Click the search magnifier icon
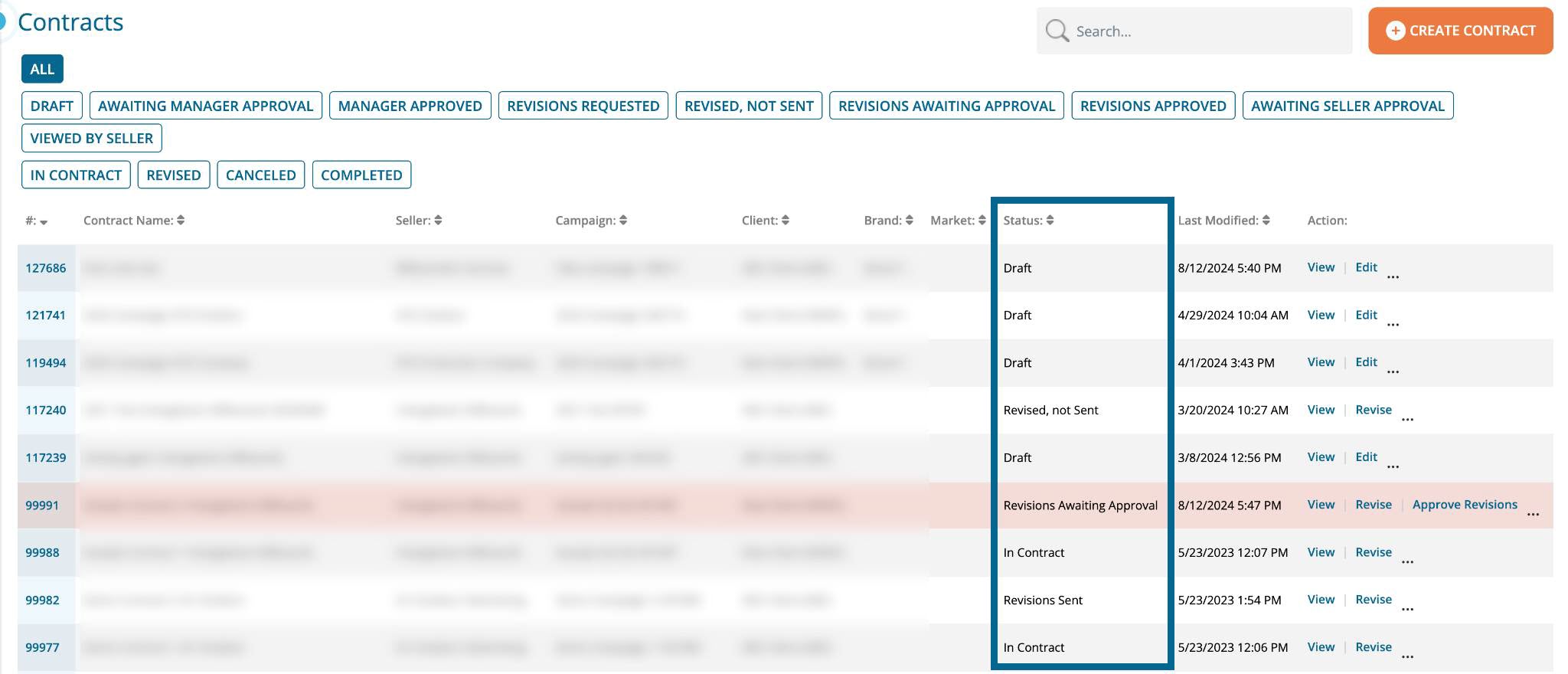1568x674 pixels. click(x=1057, y=31)
